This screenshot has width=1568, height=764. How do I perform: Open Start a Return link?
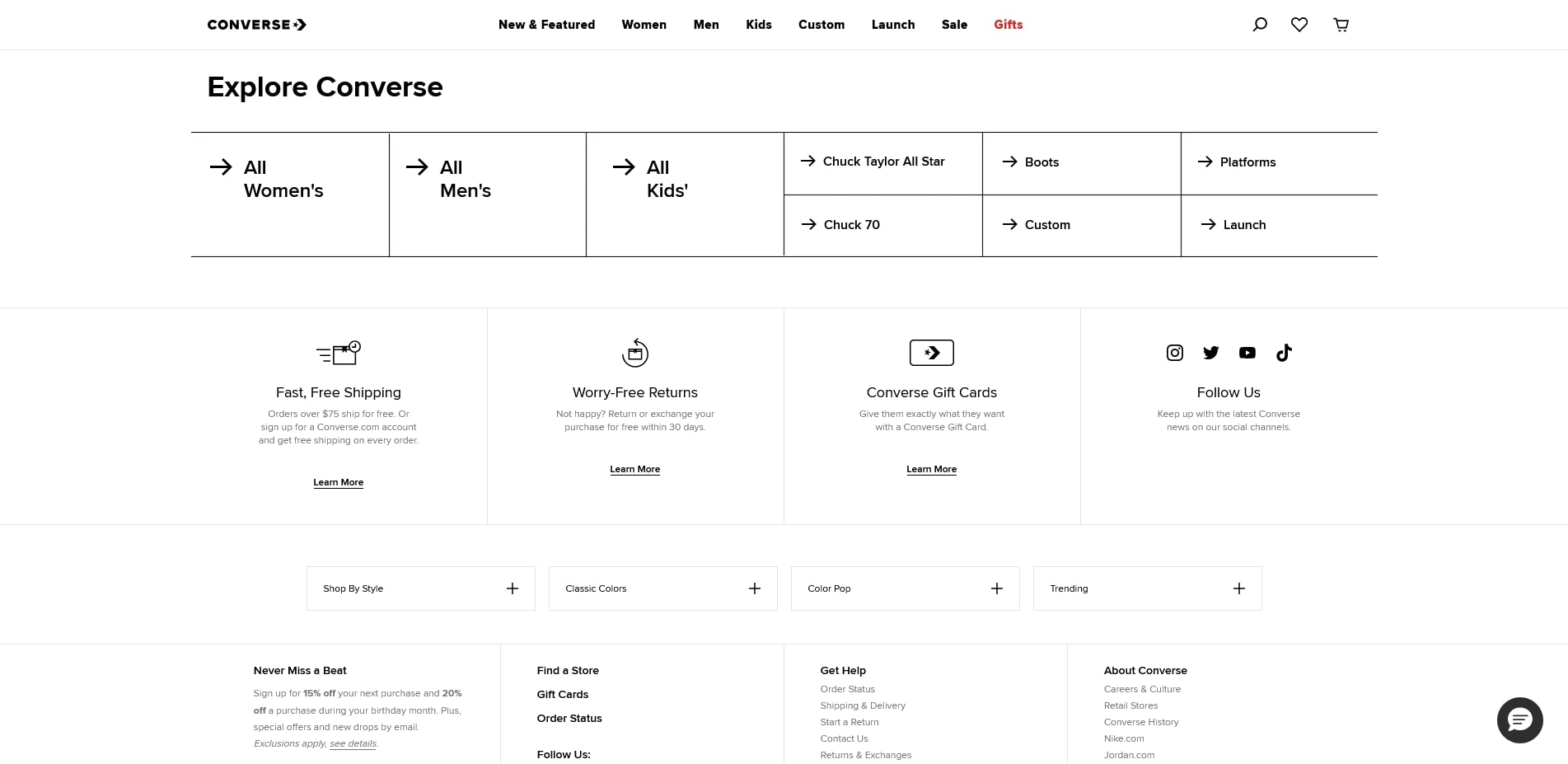pos(850,722)
